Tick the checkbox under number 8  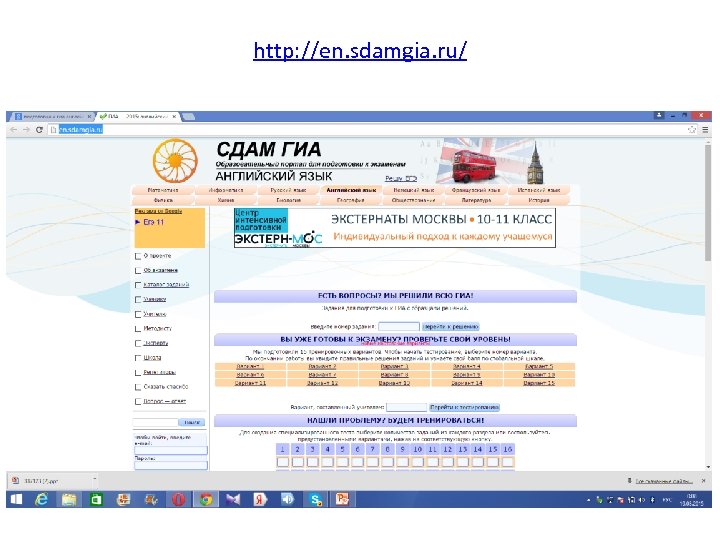pos(388,461)
